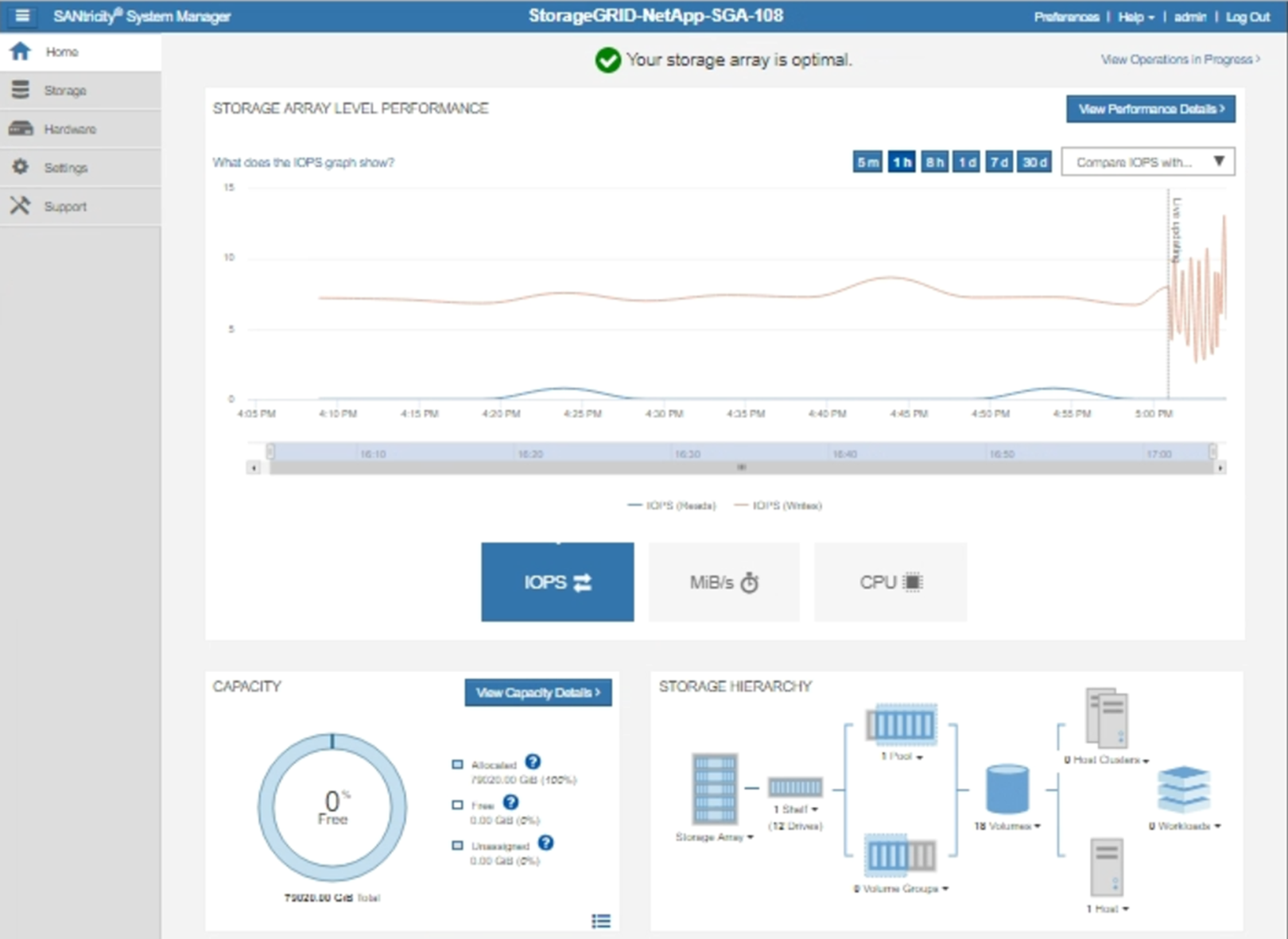1288x939 pixels.
Task: Open the hamburger menu icon
Action: [x=22, y=16]
